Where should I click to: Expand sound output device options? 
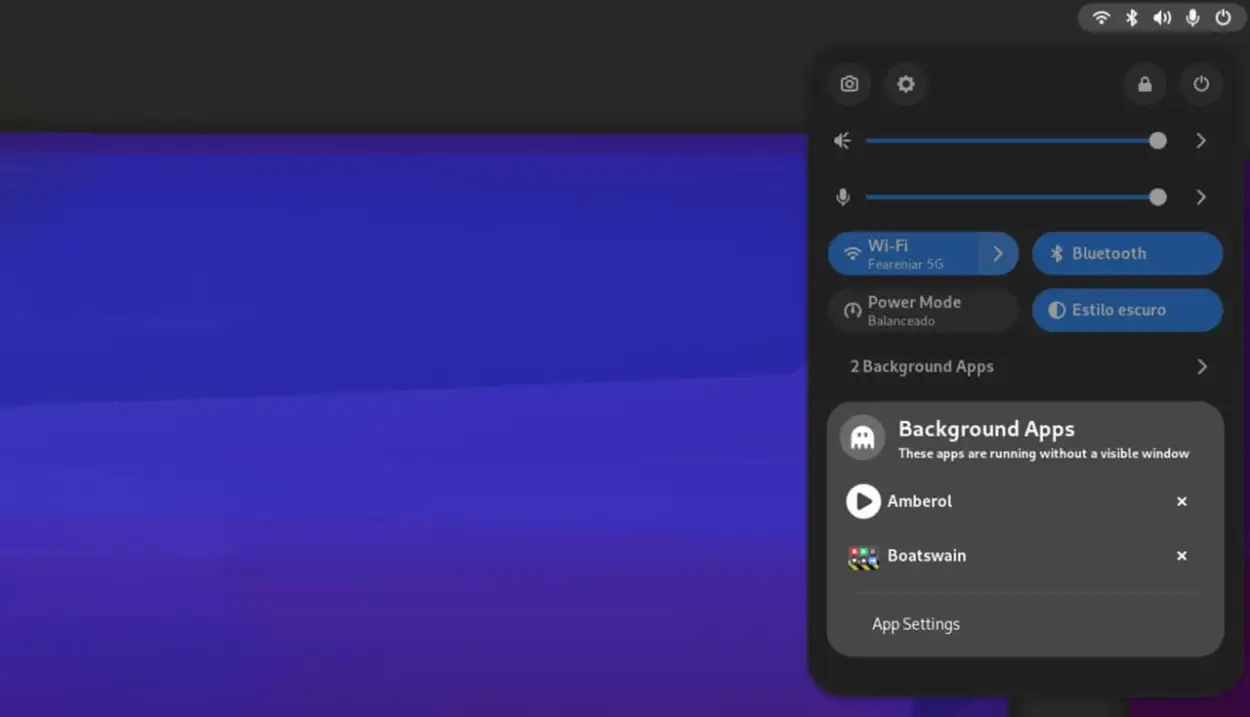pos(1201,141)
